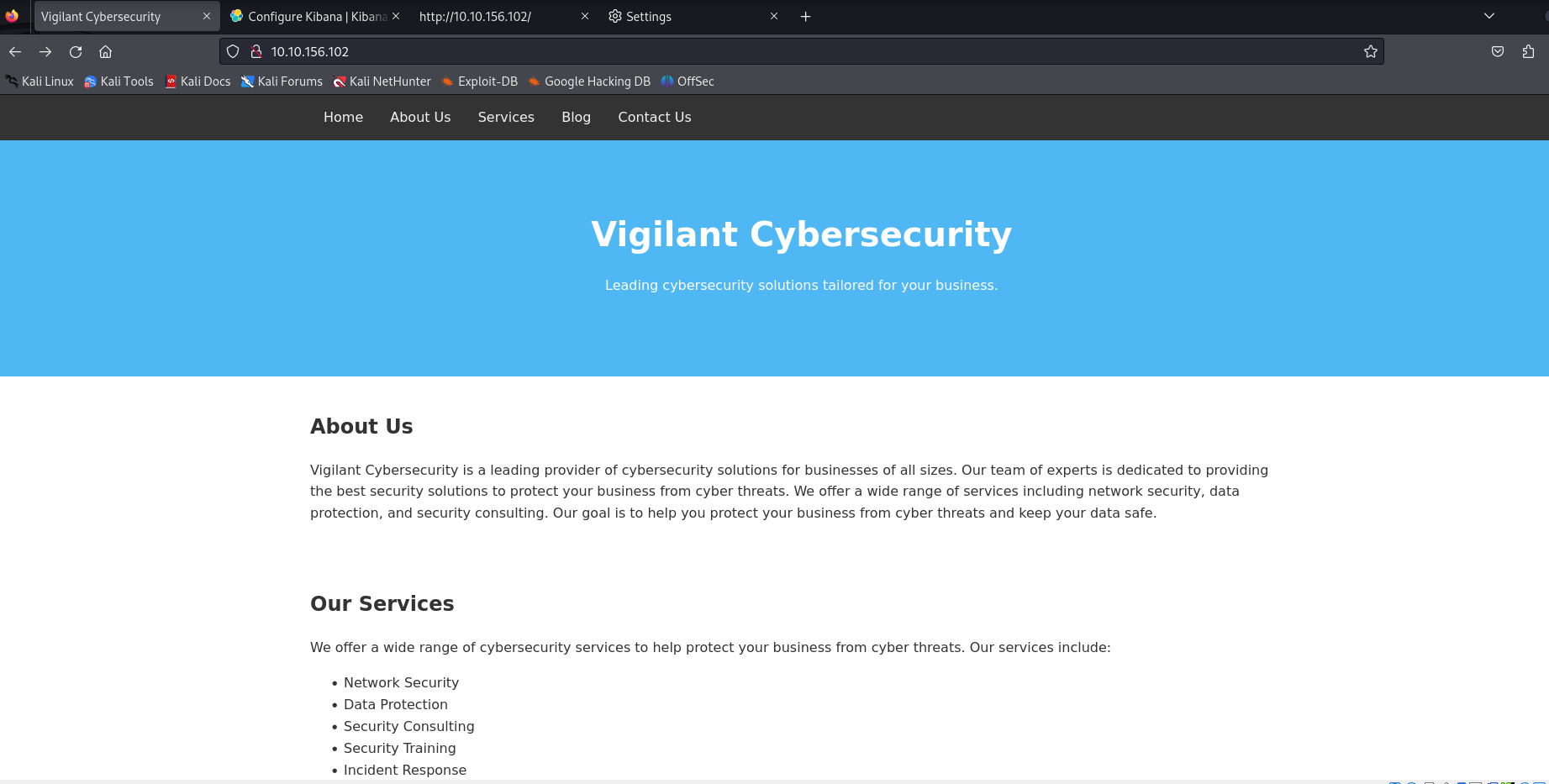Image resolution: width=1549 pixels, height=784 pixels.
Task: Click the Blog link in navbar
Action: pyautogui.click(x=576, y=118)
